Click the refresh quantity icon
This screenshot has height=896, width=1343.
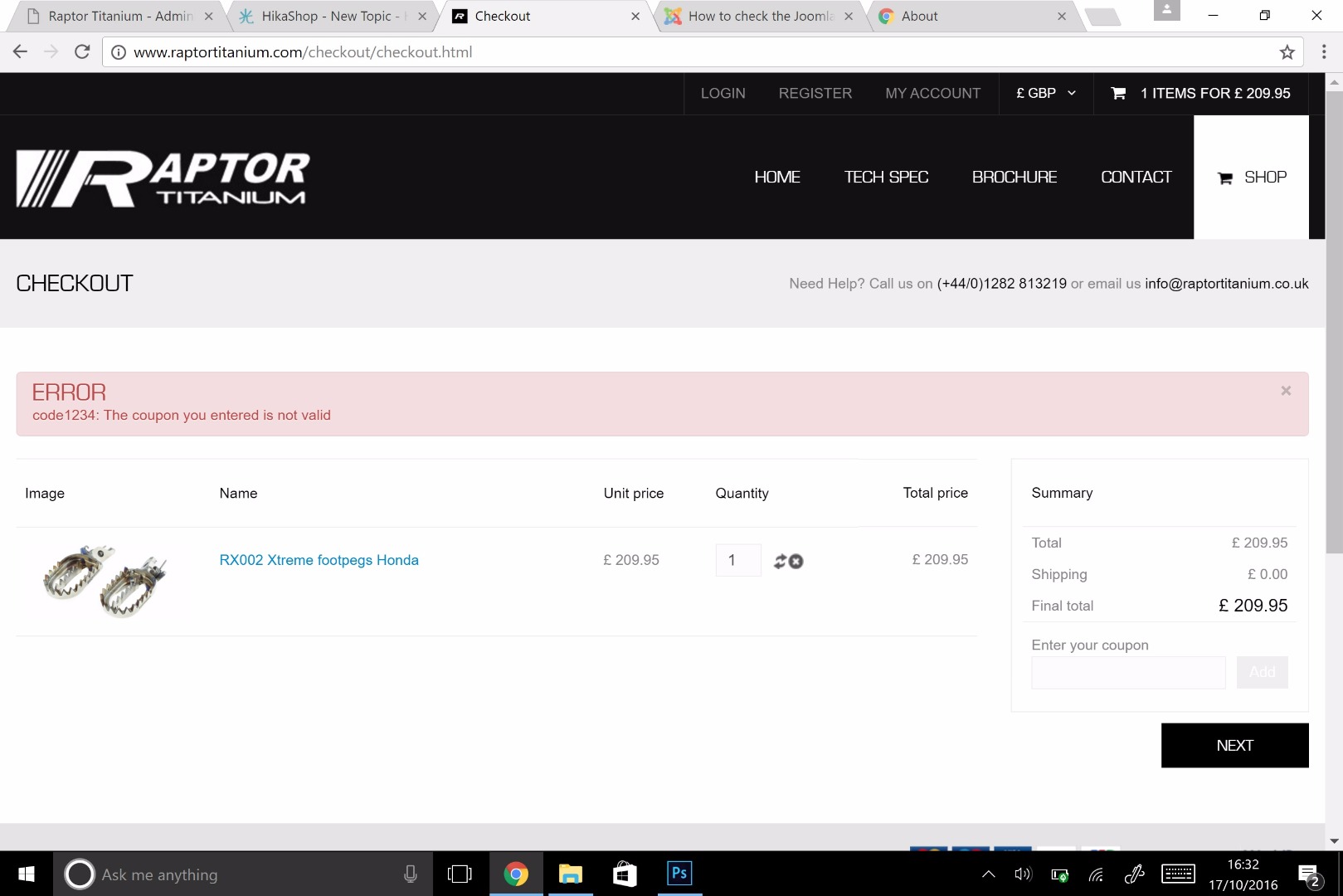click(780, 562)
